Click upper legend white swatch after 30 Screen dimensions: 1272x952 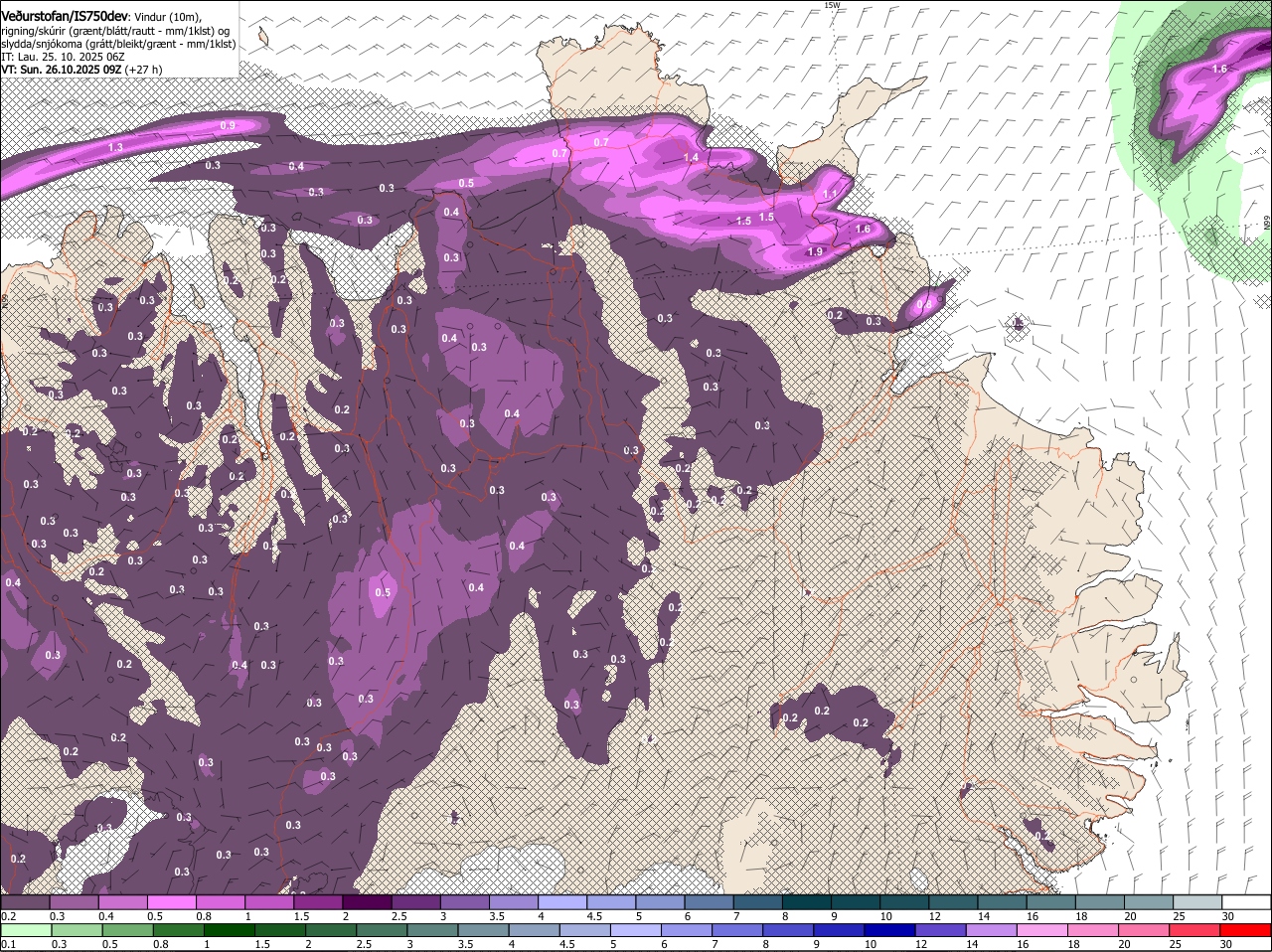(x=1246, y=902)
